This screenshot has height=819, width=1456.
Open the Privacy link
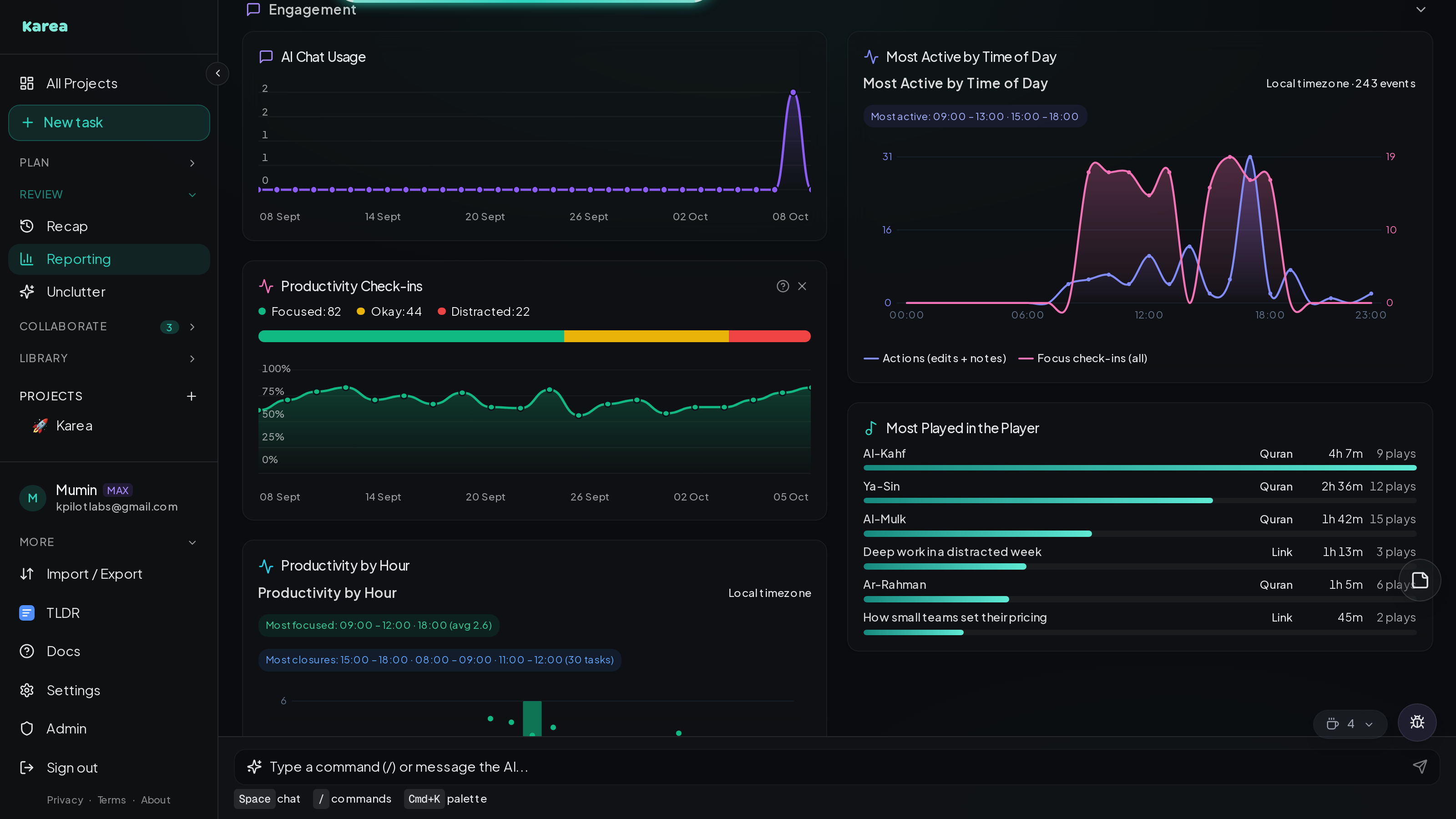point(65,800)
